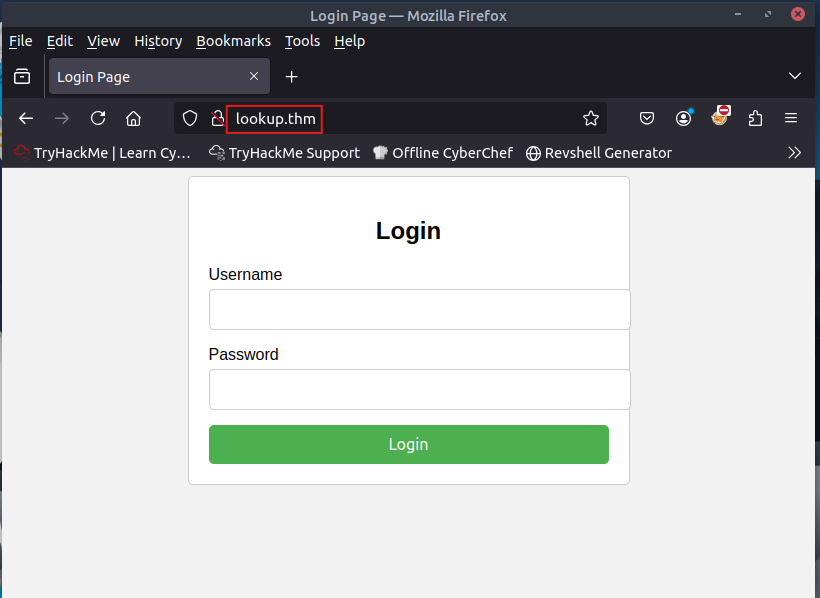Open a new tab with the plus button

pos(291,77)
